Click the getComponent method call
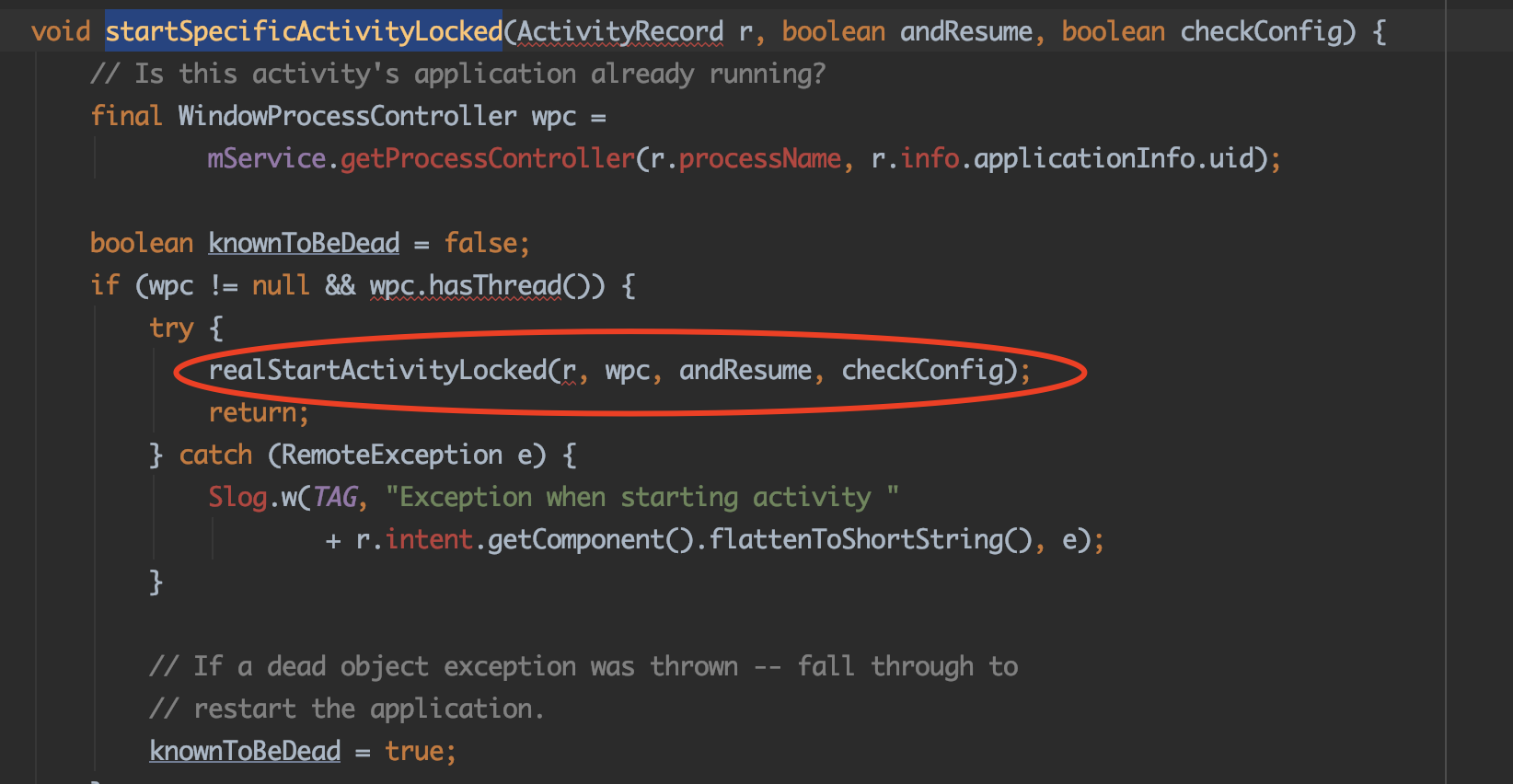 pos(576,539)
